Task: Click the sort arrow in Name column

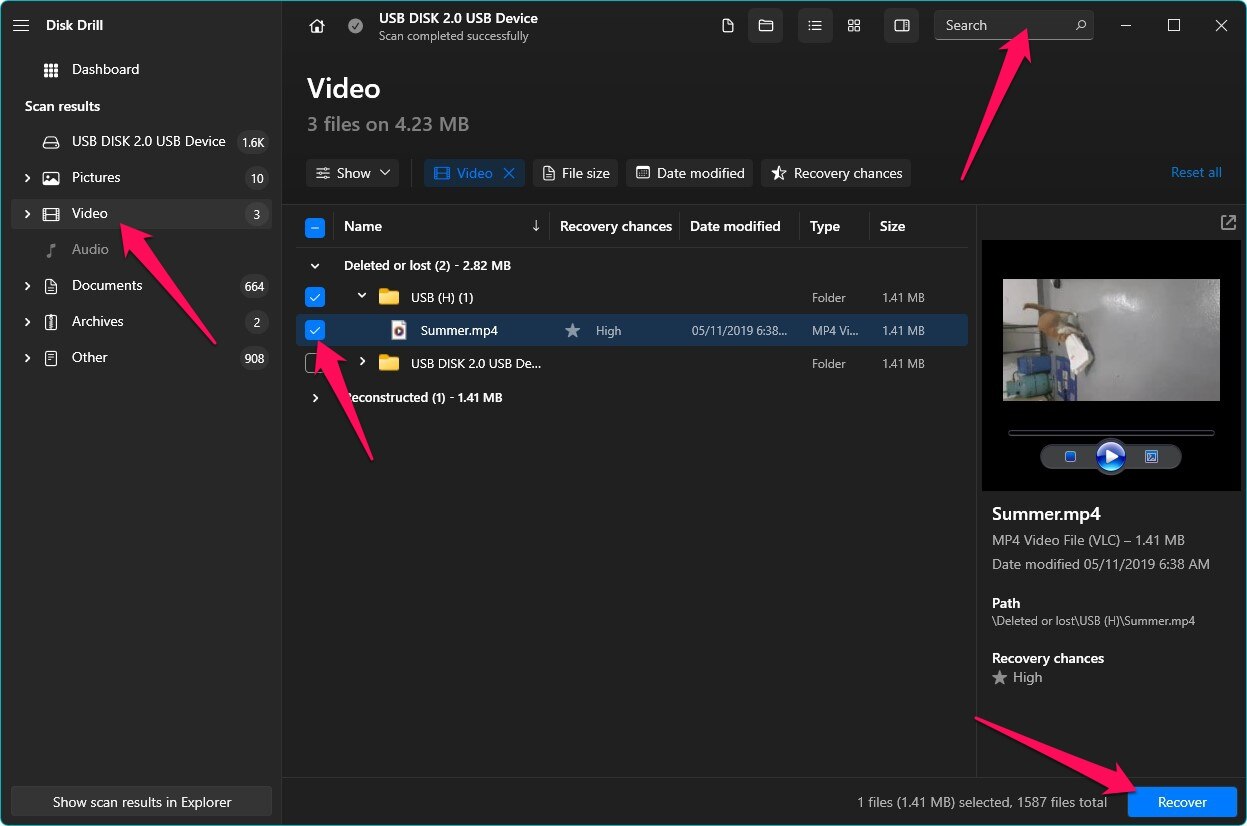Action: [x=536, y=226]
